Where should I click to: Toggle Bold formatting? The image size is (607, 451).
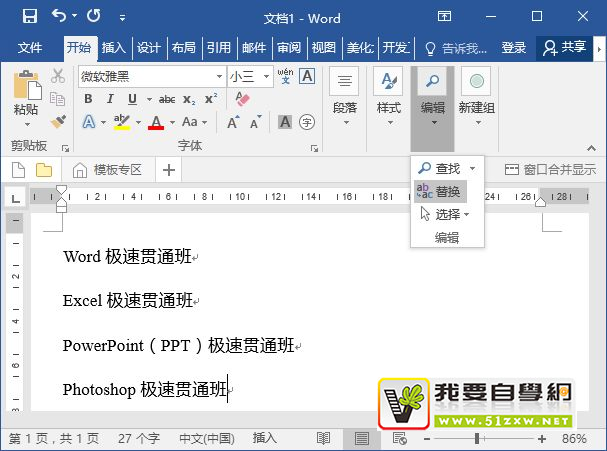(x=88, y=99)
